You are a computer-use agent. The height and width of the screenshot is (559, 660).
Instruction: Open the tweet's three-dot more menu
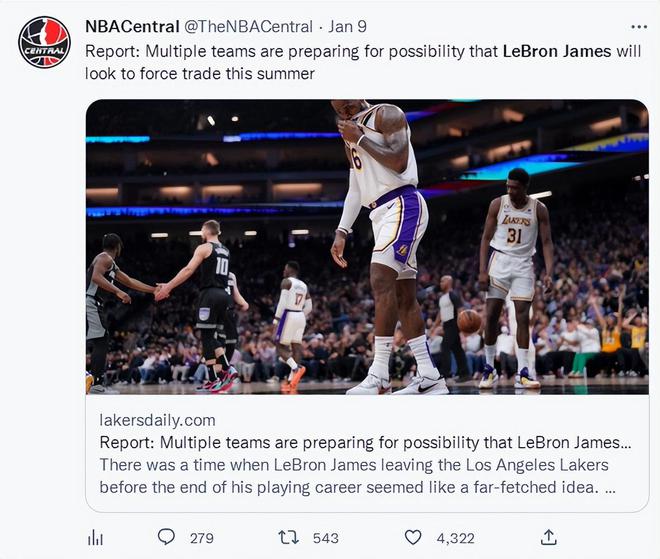[x=639, y=27]
